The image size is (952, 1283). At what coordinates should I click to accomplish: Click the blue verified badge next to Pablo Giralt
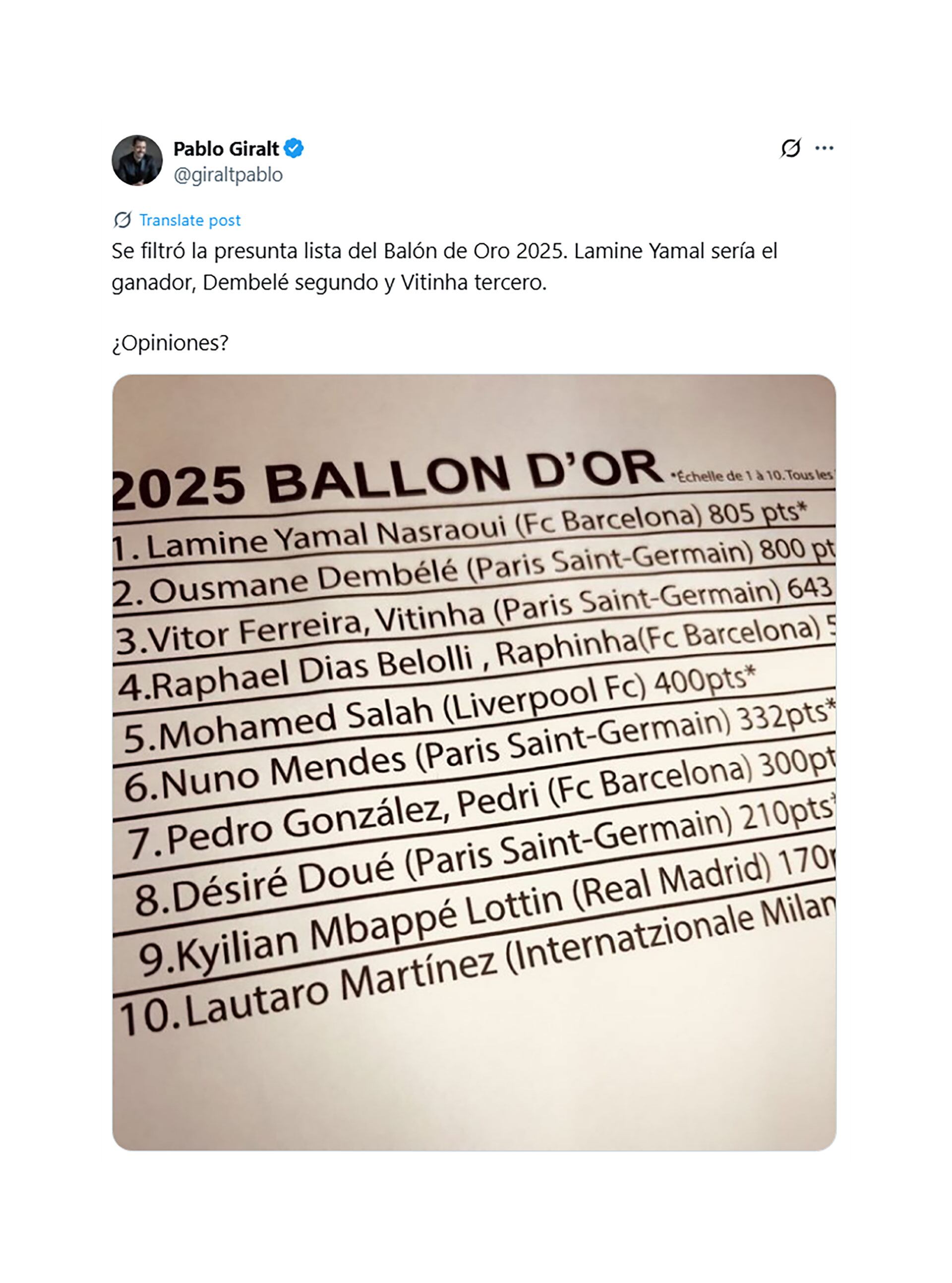point(294,148)
